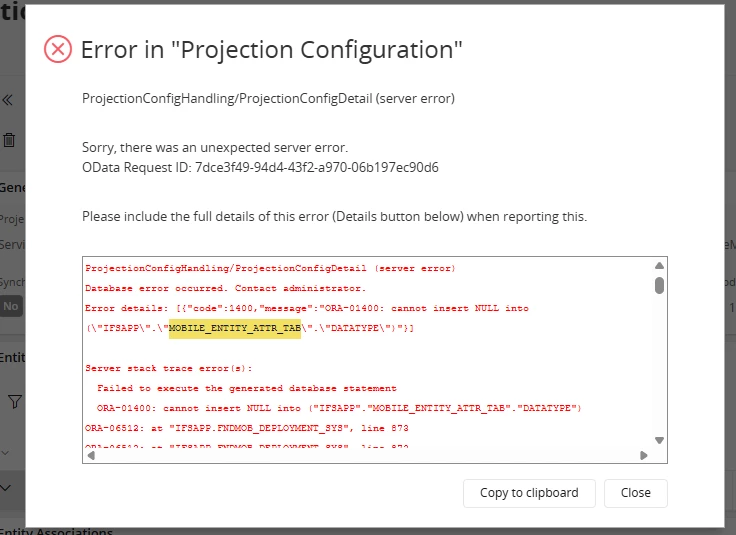This screenshot has width=736, height=535.
Task: Copy error details to clipboard
Action: (x=529, y=493)
